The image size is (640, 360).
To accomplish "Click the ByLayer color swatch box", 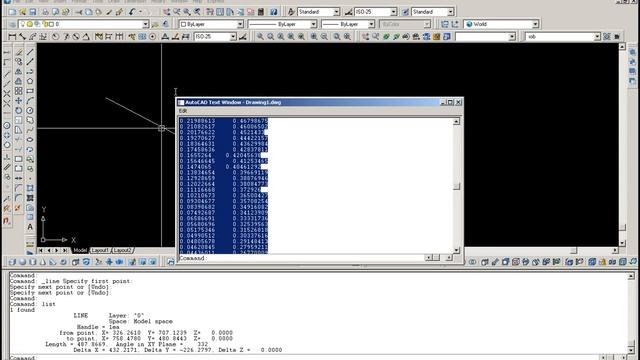I will (183, 24).
